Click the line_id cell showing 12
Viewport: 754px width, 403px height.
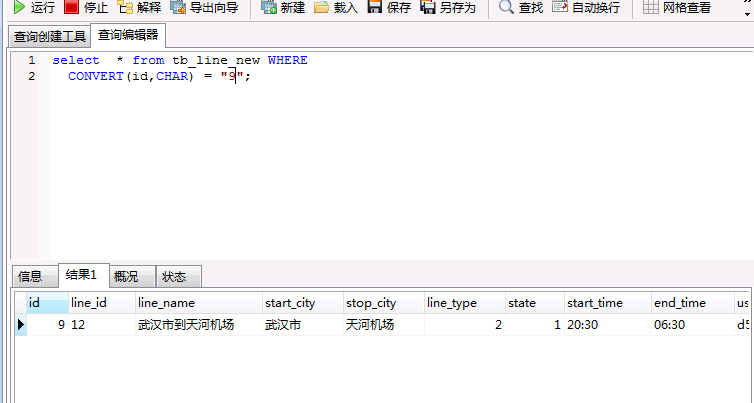pyautogui.click(x=102, y=325)
